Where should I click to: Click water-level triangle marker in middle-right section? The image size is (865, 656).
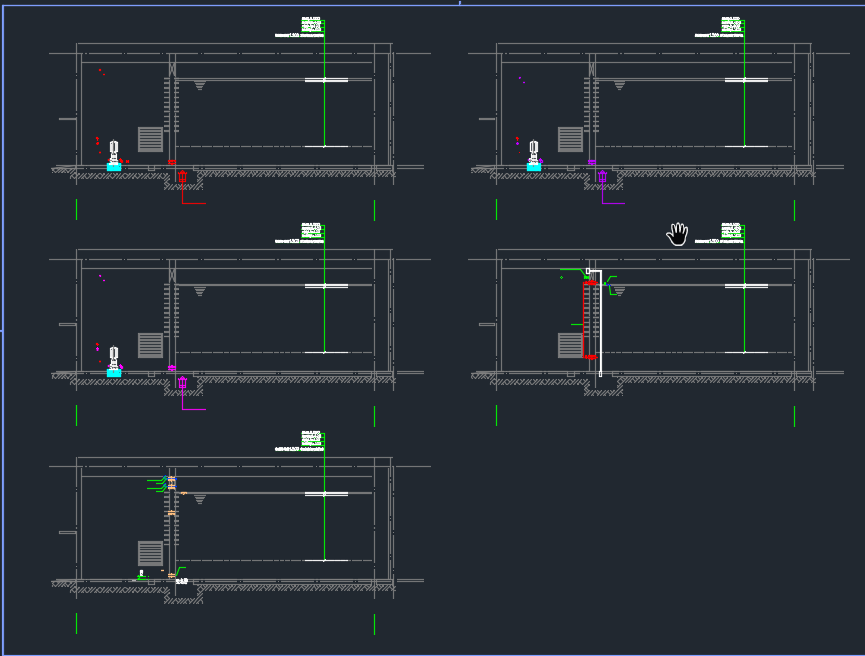pyautogui.click(x=620, y=291)
